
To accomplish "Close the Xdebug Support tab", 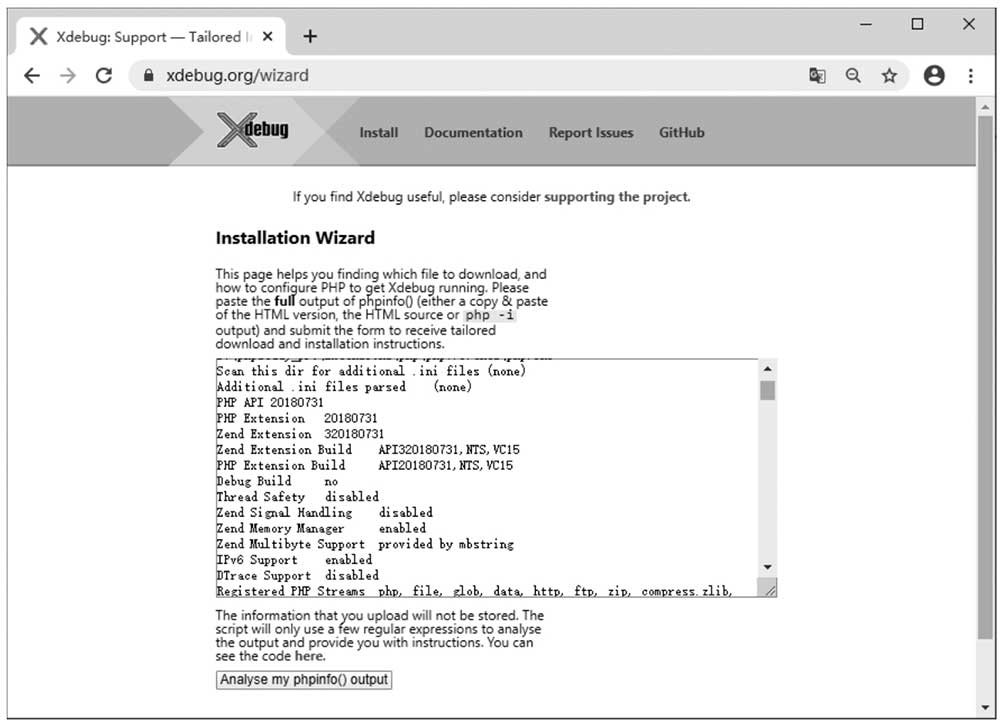I will tap(268, 36).
